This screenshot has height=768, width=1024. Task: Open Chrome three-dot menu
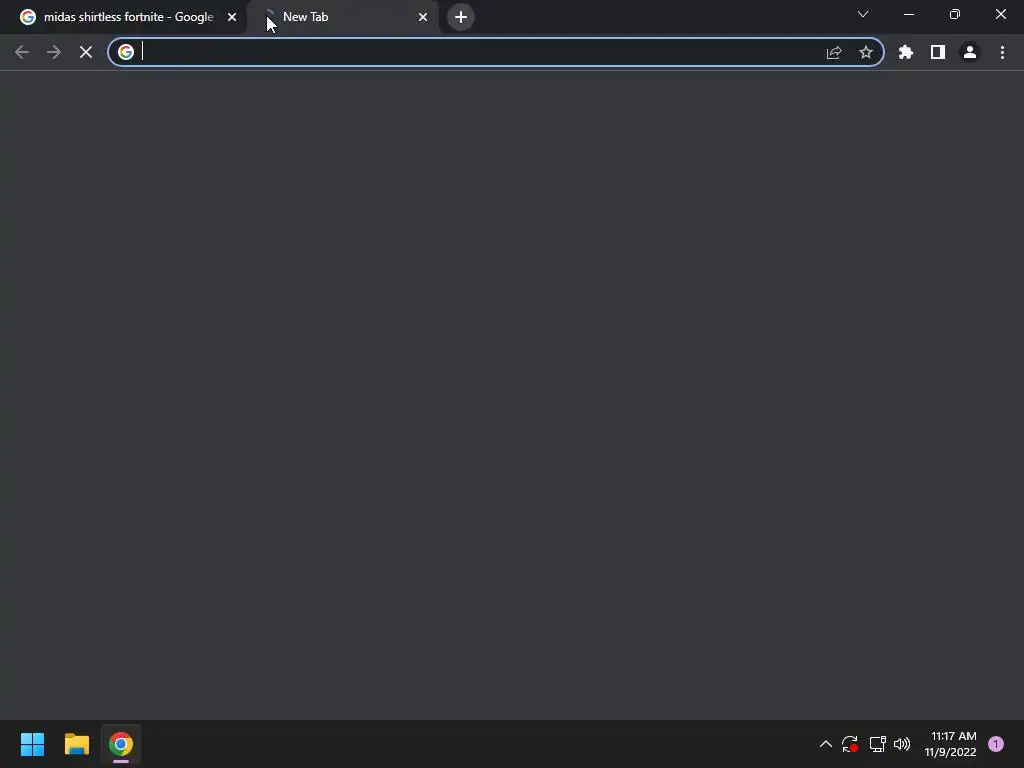[x=1002, y=52]
